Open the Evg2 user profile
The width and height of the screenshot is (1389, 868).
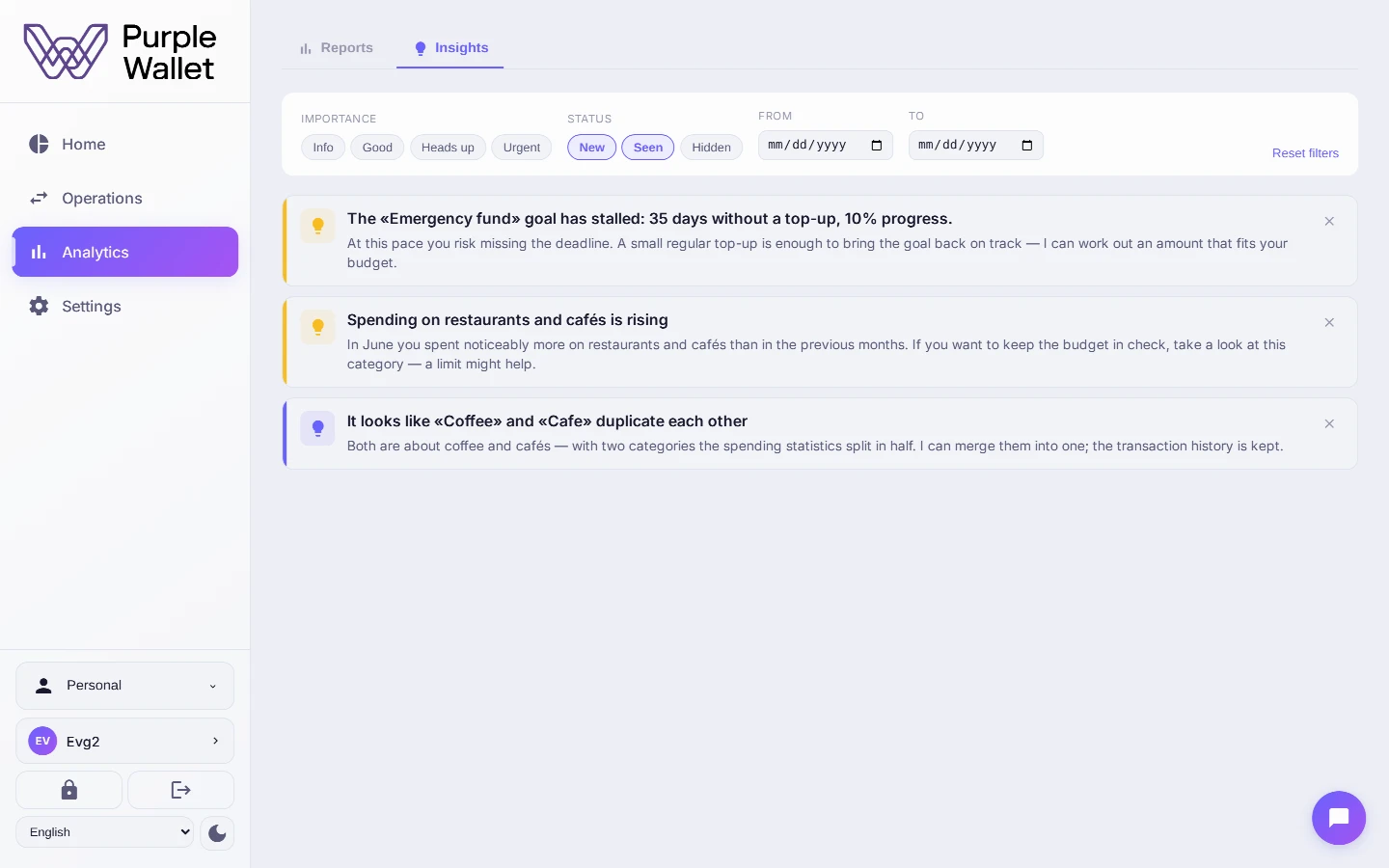click(x=125, y=741)
